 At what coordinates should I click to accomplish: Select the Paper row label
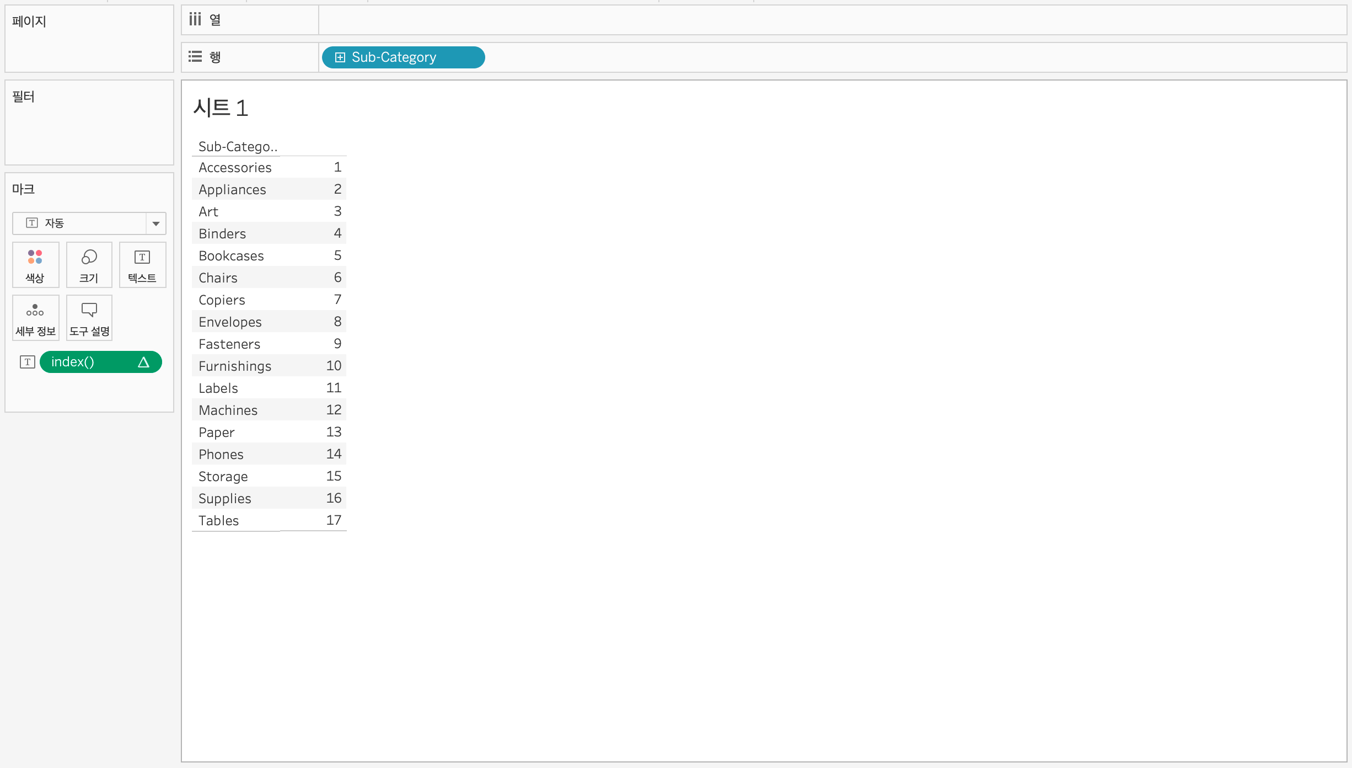216,432
